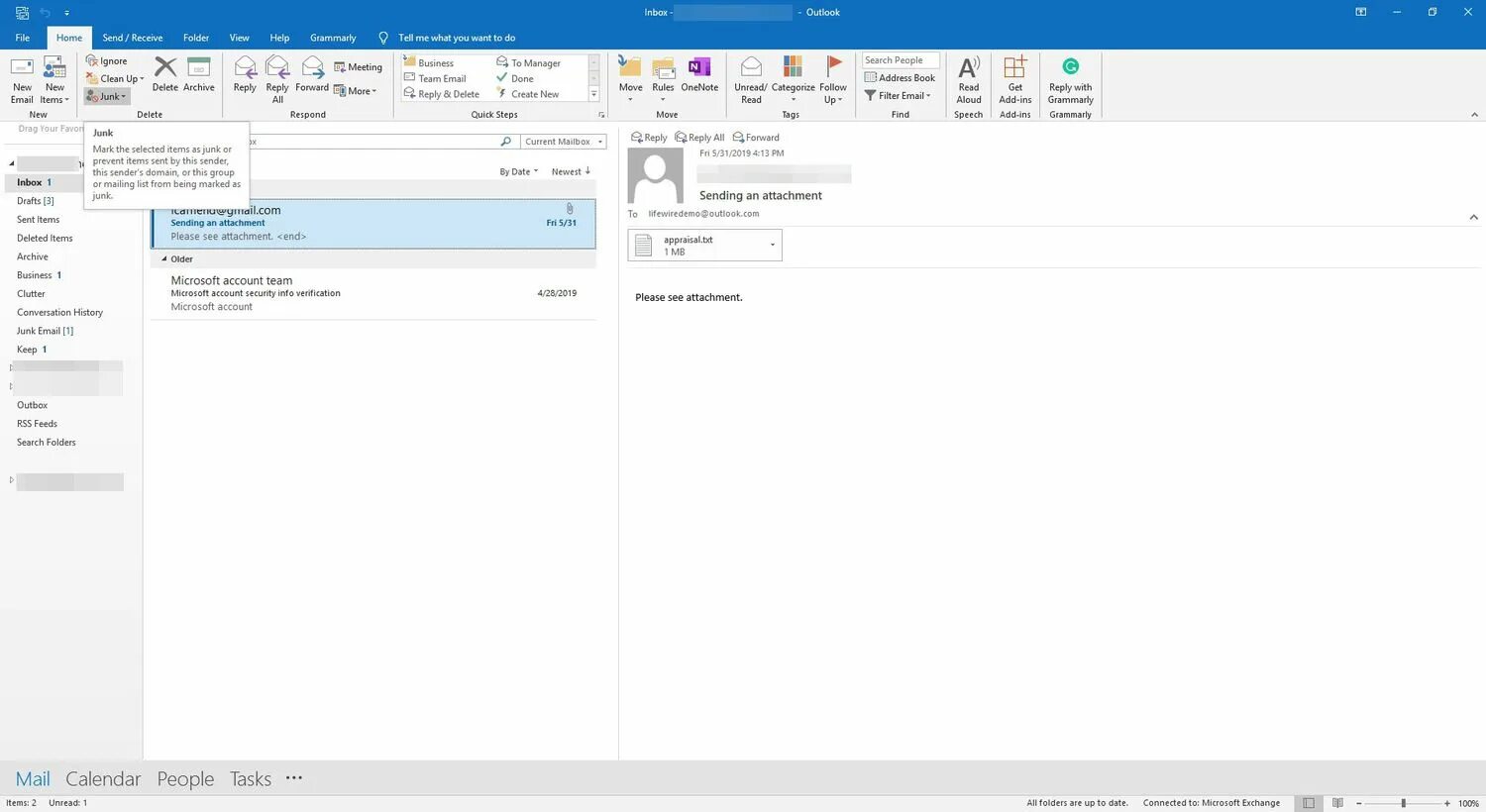This screenshot has height=812, width=1486.
Task: Click Reply with Grammarly
Action: click(x=1071, y=80)
